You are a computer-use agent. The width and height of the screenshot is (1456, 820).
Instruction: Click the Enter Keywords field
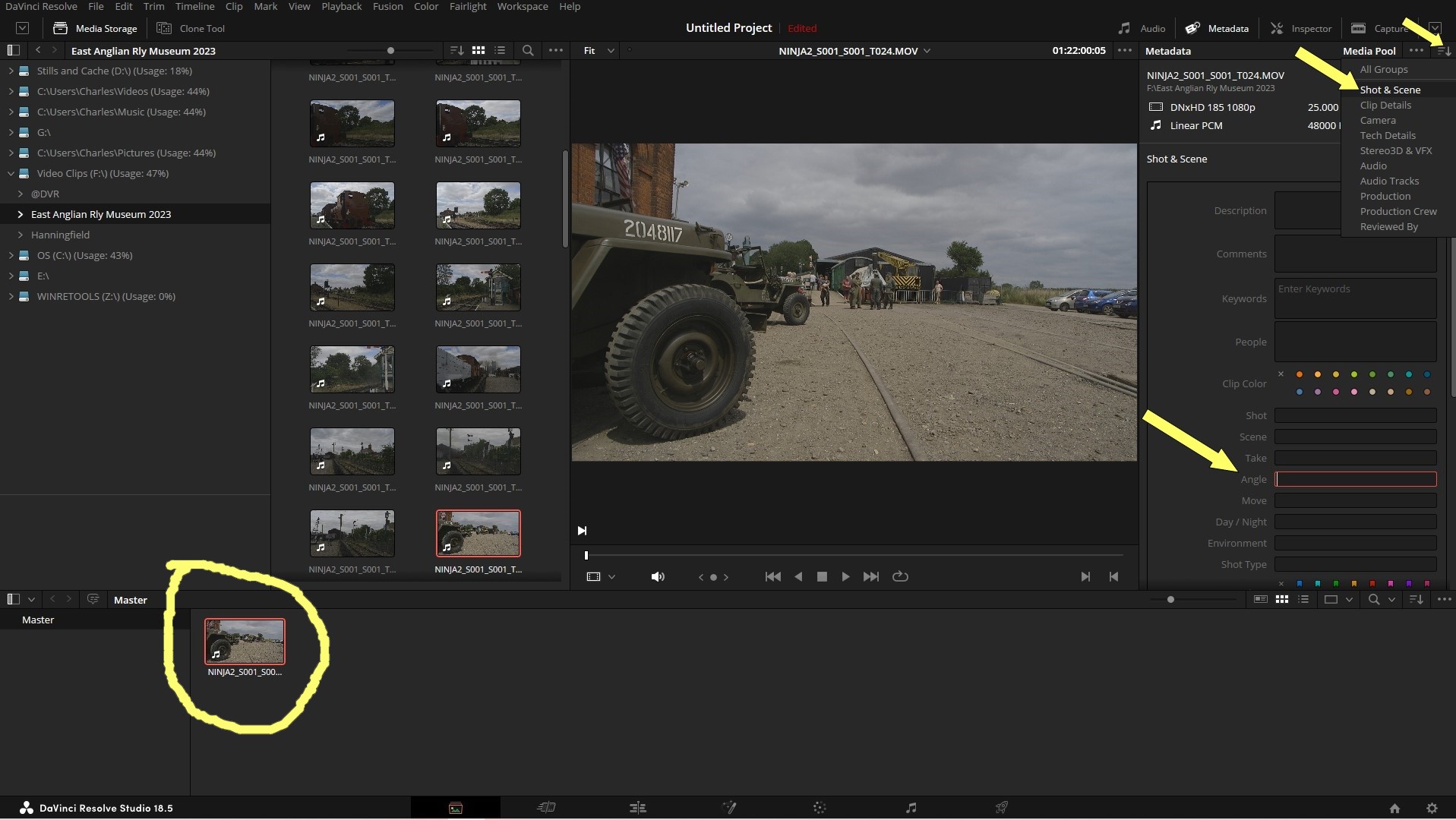1356,298
